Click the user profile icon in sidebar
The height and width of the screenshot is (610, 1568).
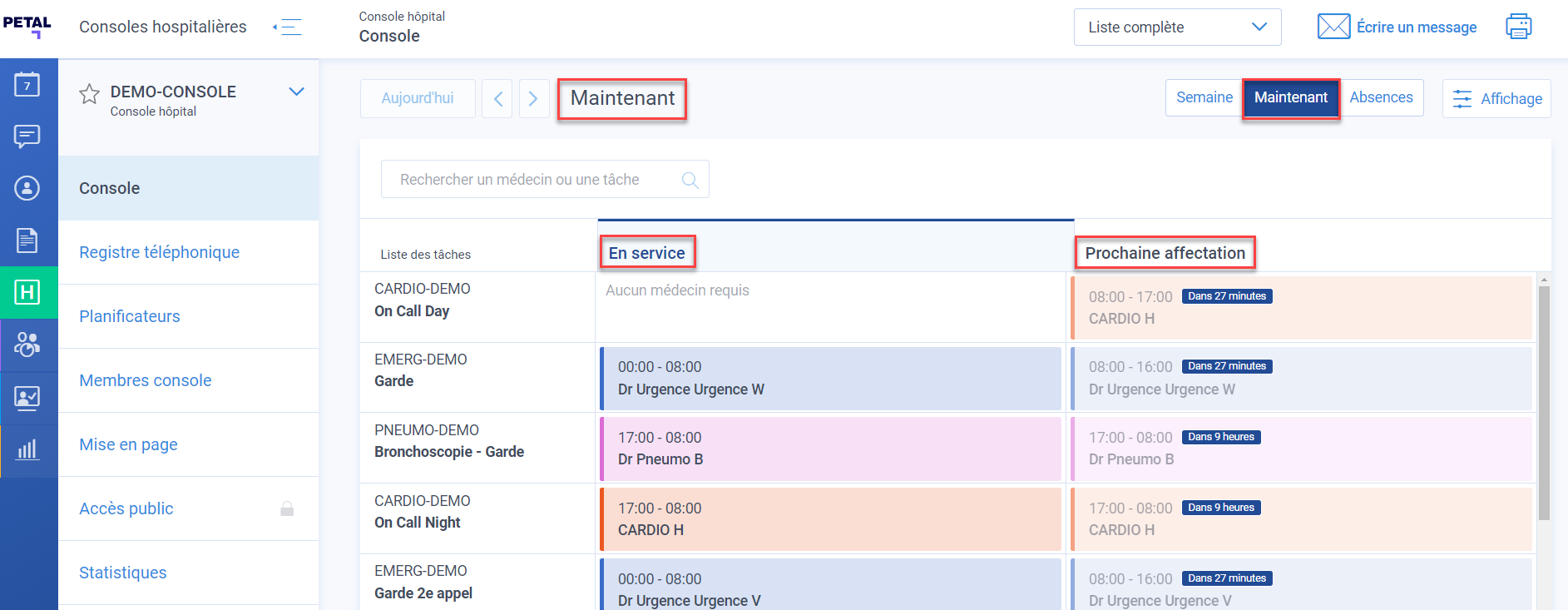pyautogui.click(x=27, y=188)
